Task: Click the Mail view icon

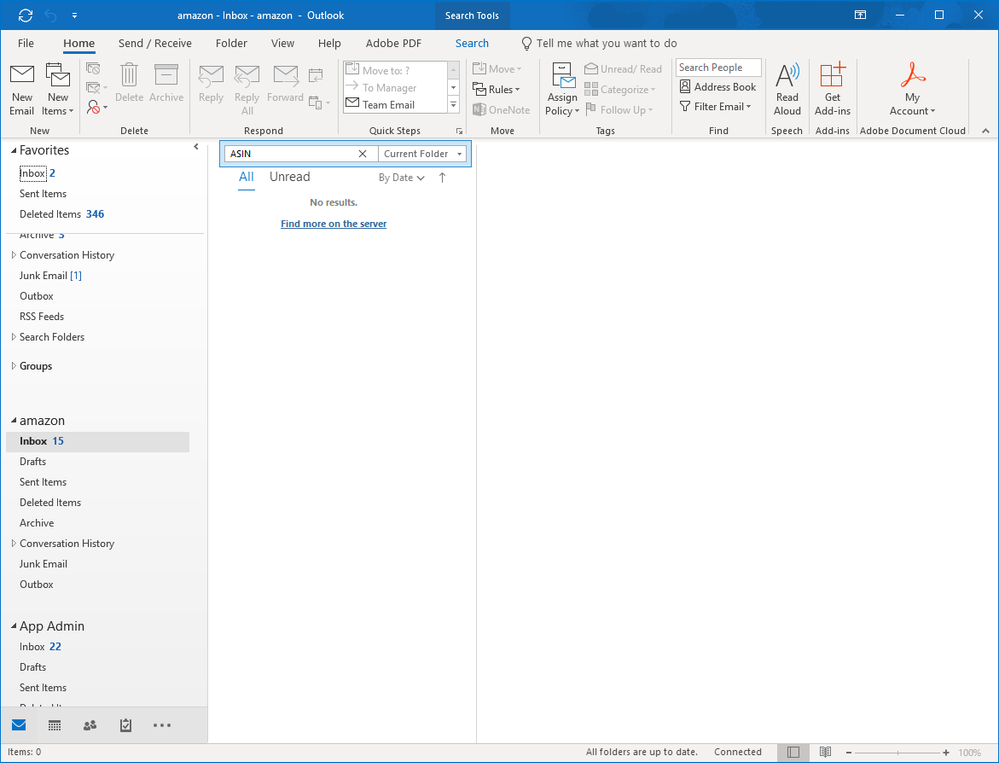Action: pos(19,725)
